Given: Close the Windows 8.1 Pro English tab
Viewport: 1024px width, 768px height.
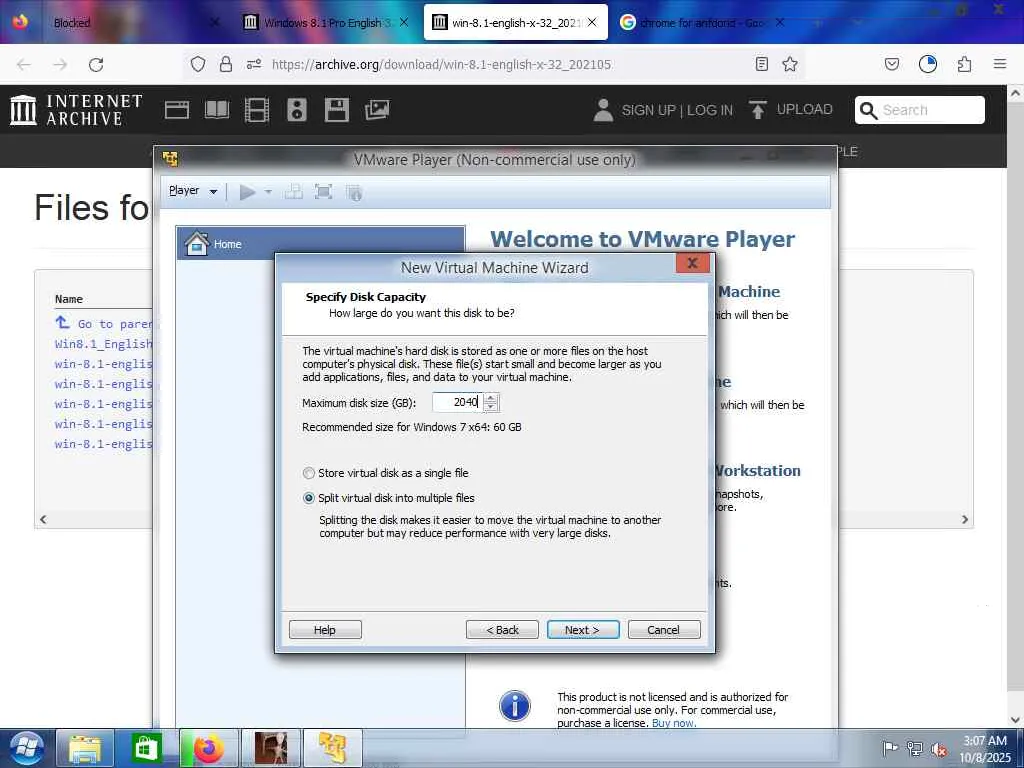Looking at the screenshot, I should (404, 22).
